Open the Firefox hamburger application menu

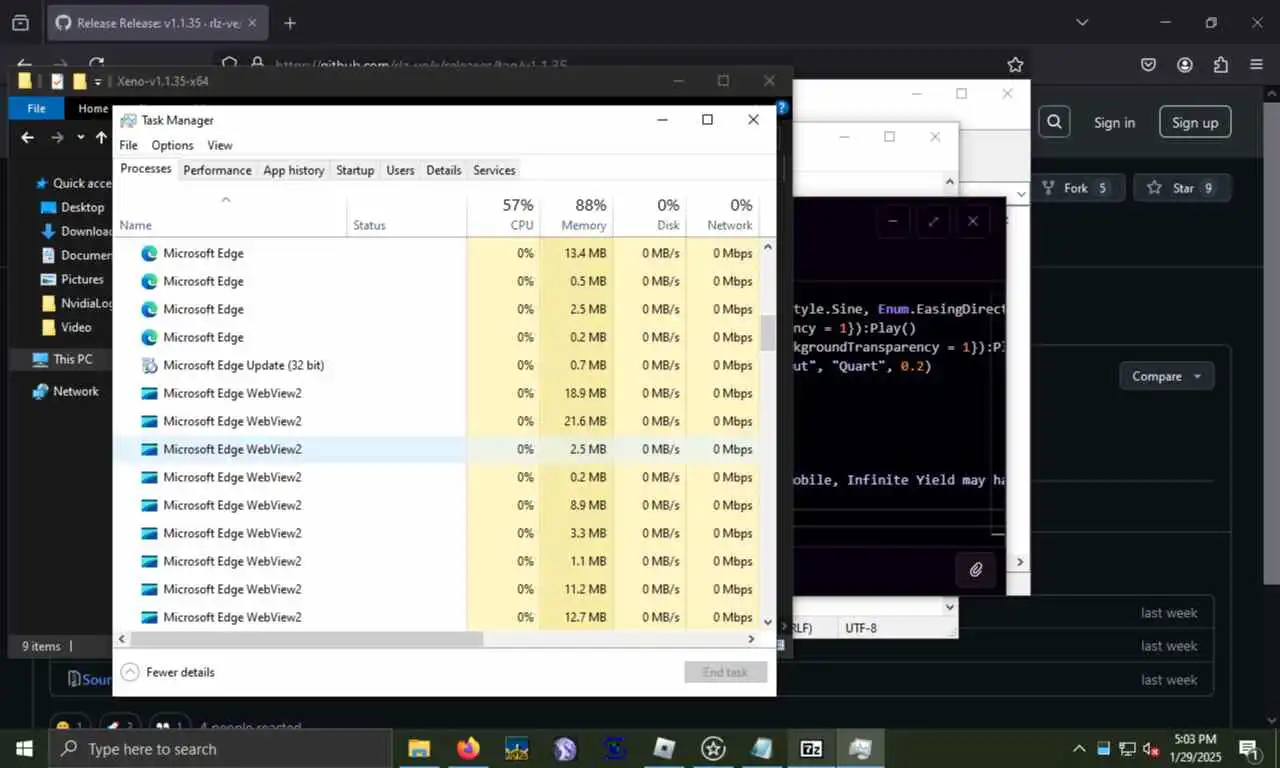coord(1256,65)
